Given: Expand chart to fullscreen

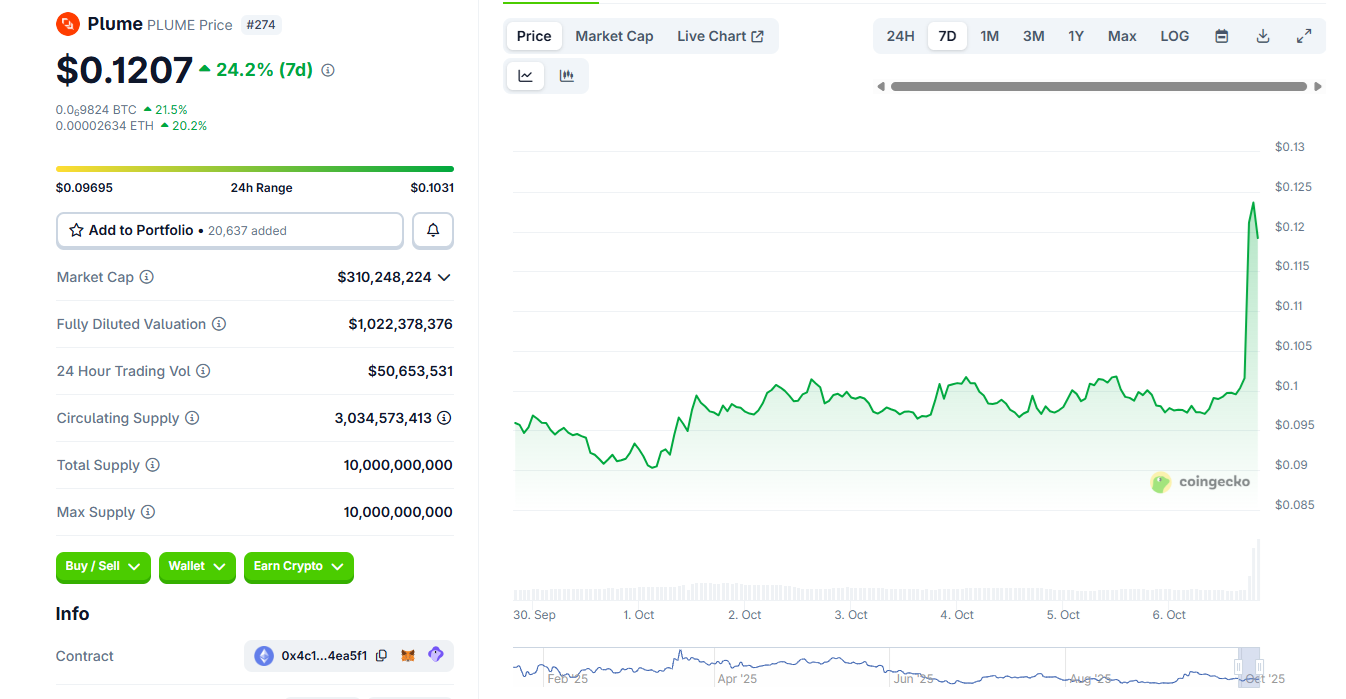Looking at the screenshot, I should [1304, 36].
